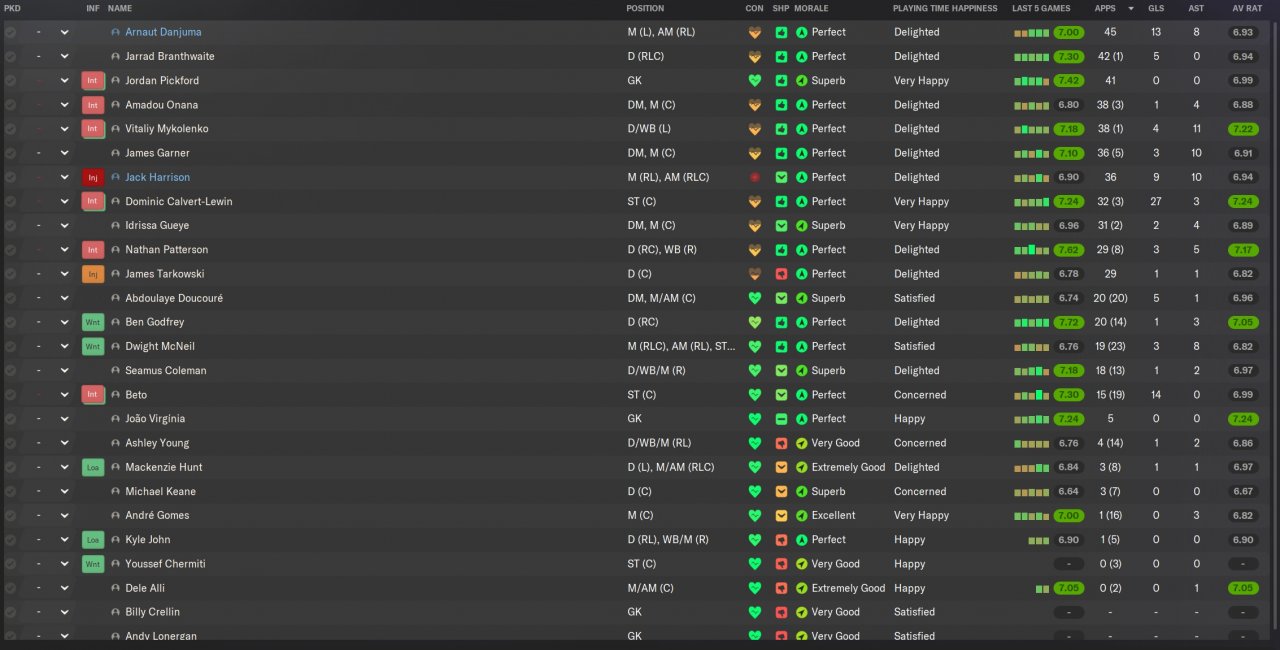This screenshot has width=1280, height=650.
Task: Open the pick dropdown chevron for Dele Alli
Action: click(64, 588)
